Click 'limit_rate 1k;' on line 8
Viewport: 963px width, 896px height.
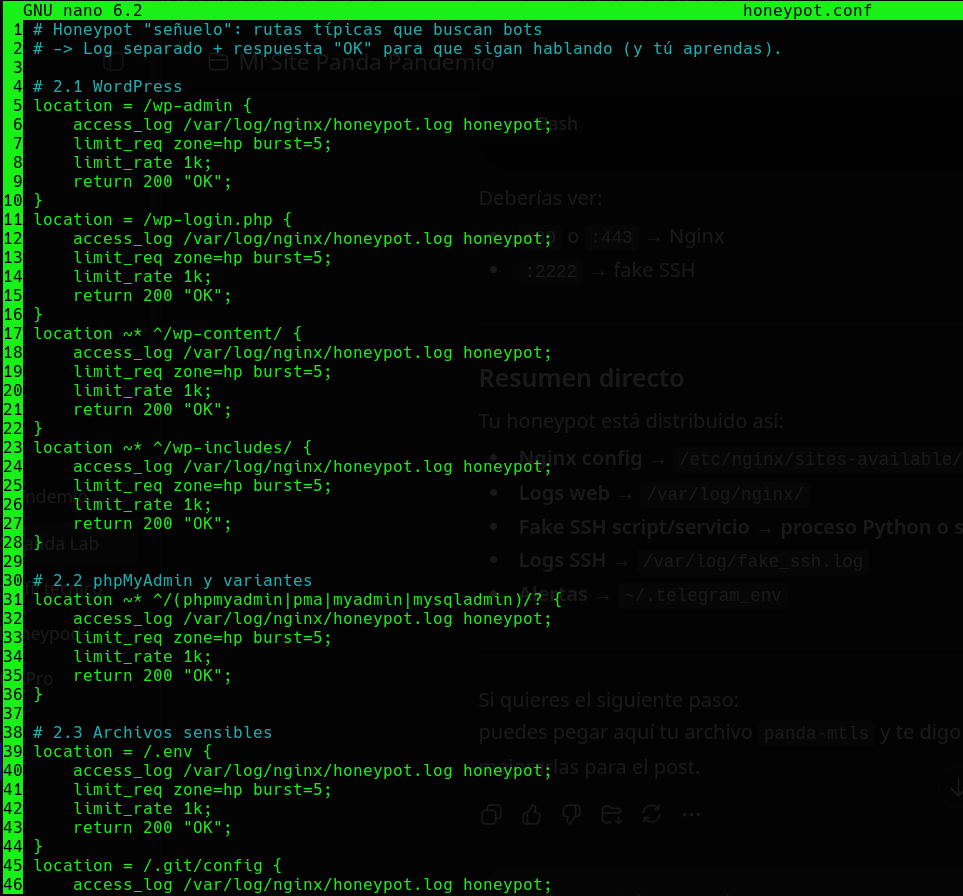[142, 163]
